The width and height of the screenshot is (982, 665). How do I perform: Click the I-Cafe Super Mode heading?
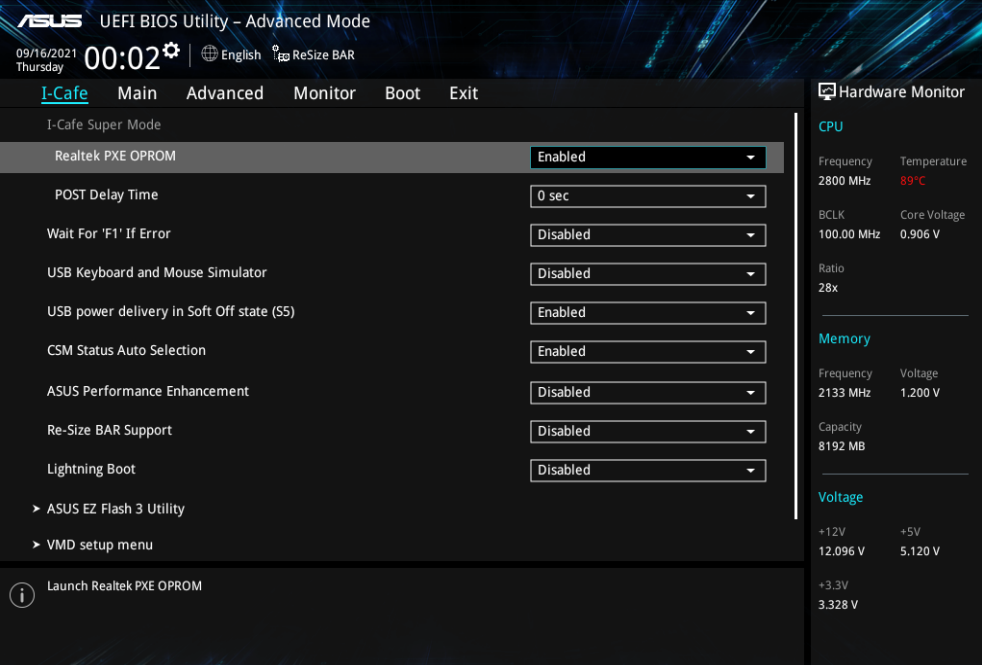click(104, 125)
